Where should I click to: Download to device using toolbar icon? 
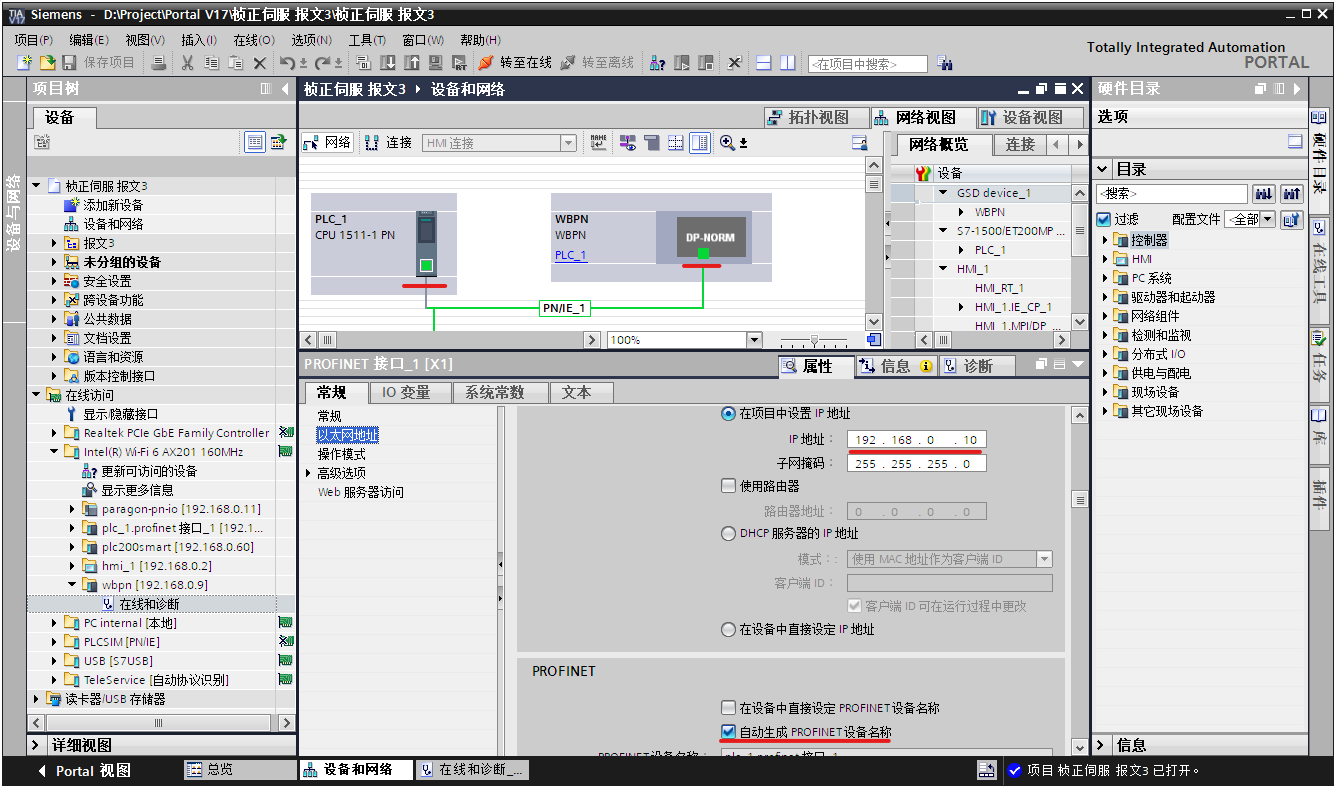[x=387, y=63]
